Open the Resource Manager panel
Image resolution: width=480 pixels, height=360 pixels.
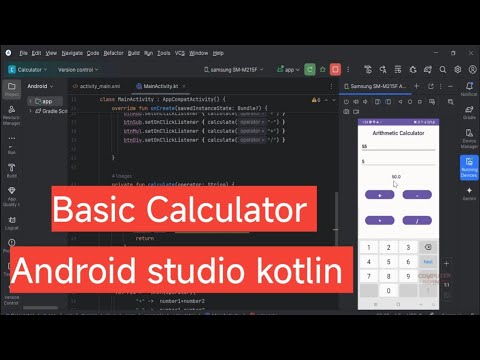coord(12,115)
